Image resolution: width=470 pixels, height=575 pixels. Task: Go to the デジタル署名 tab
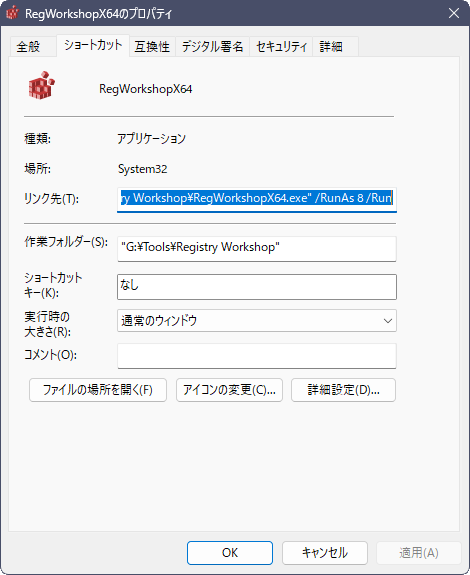click(213, 47)
